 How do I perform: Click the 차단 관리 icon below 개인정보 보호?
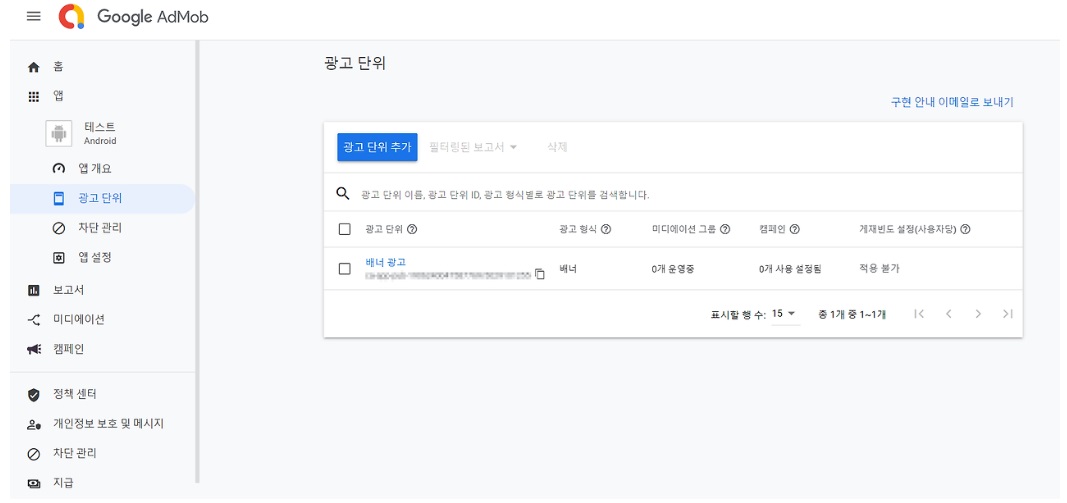(33, 453)
